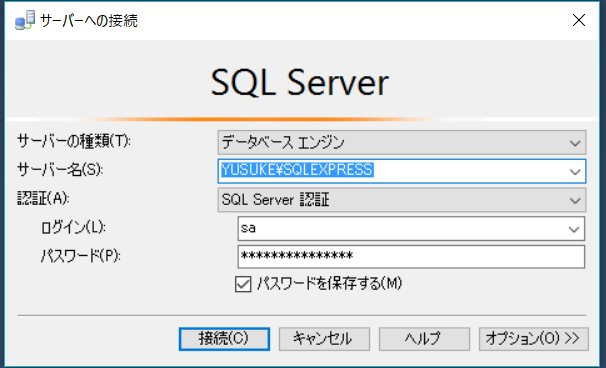Click the パスワード(P) label
606x368 pixels.
click(81, 256)
